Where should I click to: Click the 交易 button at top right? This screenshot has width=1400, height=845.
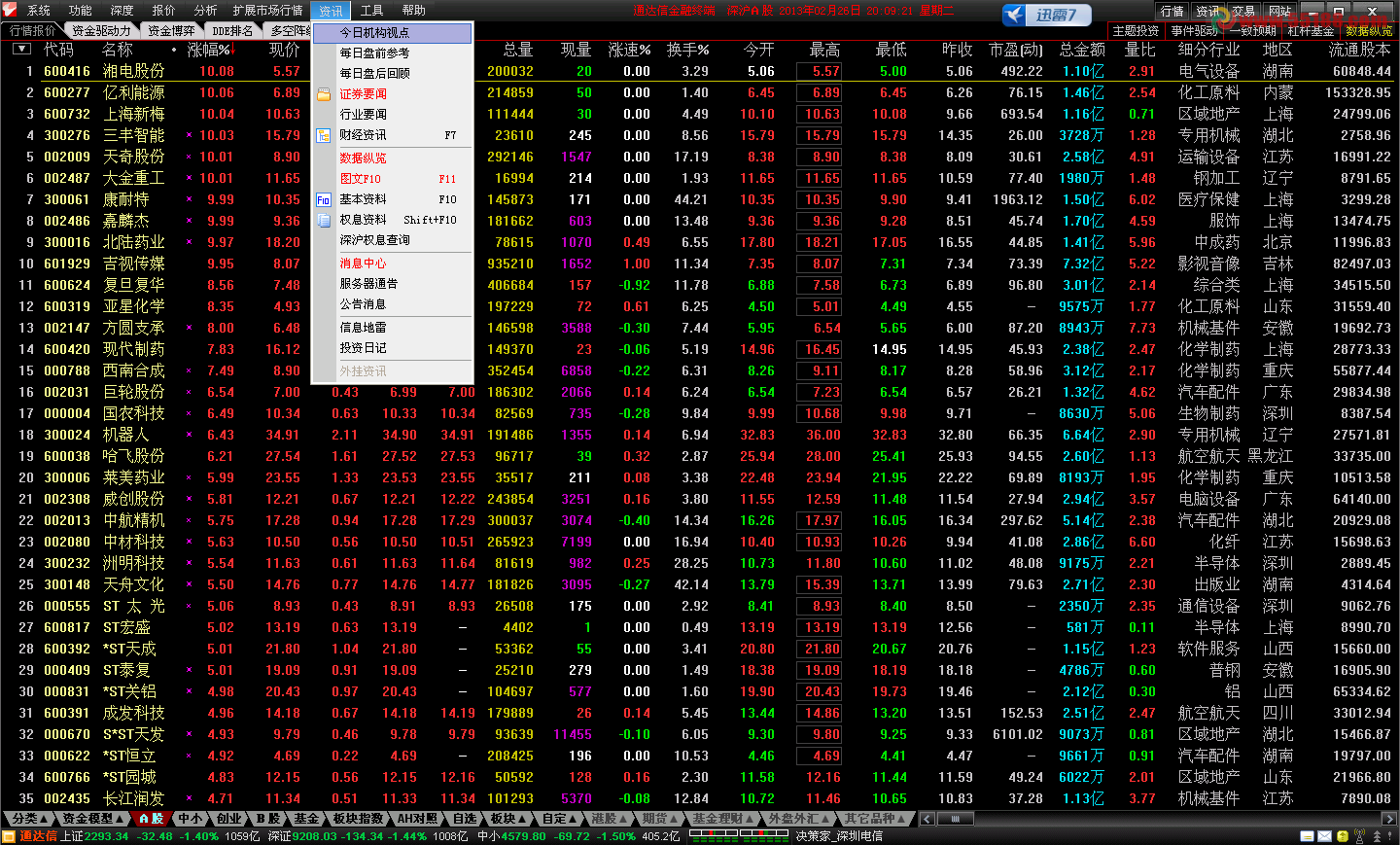pos(1243,12)
